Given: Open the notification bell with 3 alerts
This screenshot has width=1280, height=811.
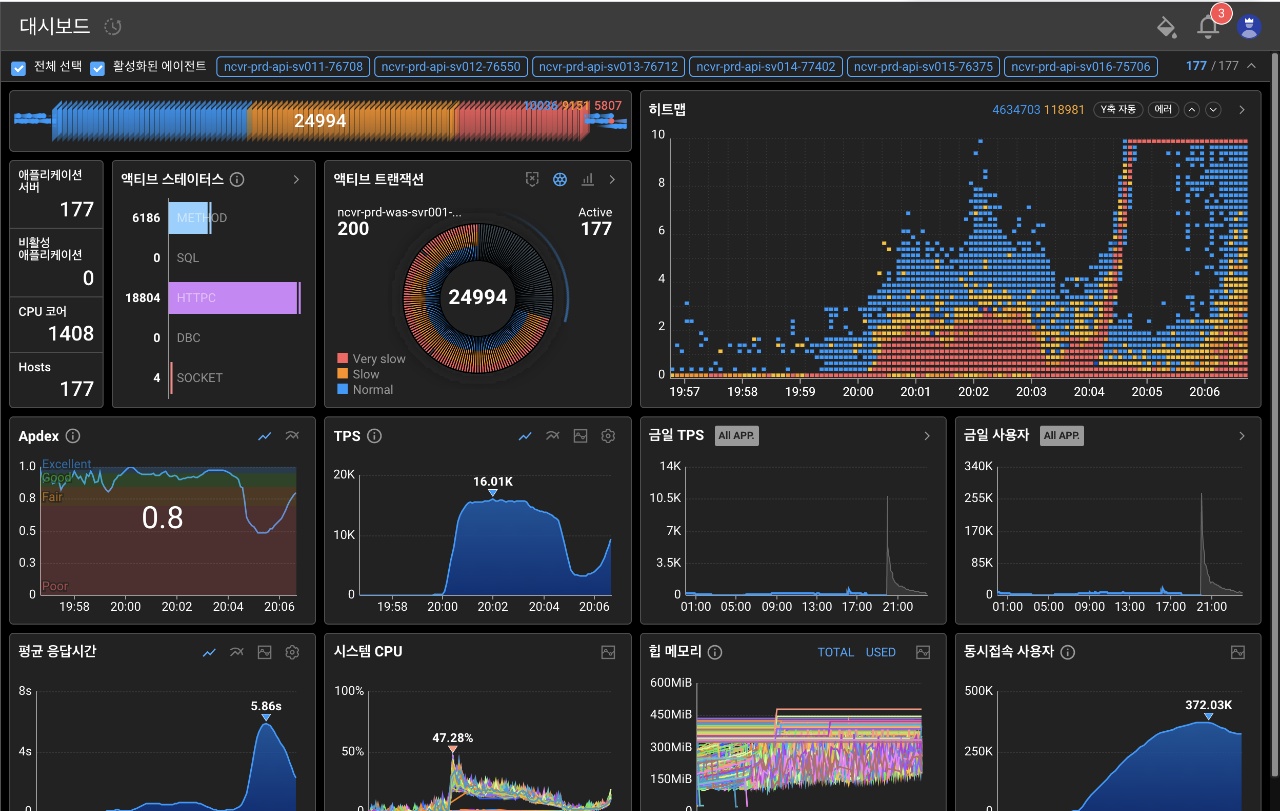Looking at the screenshot, I should (x=1208, y=27).
